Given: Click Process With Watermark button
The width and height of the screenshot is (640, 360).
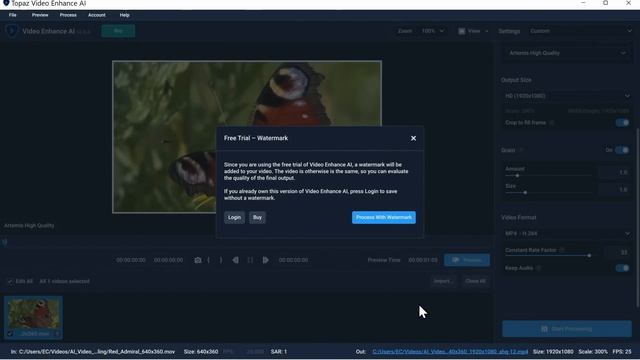Looking at the screenshot, I should pyautogui.click(x=384, y=217).
